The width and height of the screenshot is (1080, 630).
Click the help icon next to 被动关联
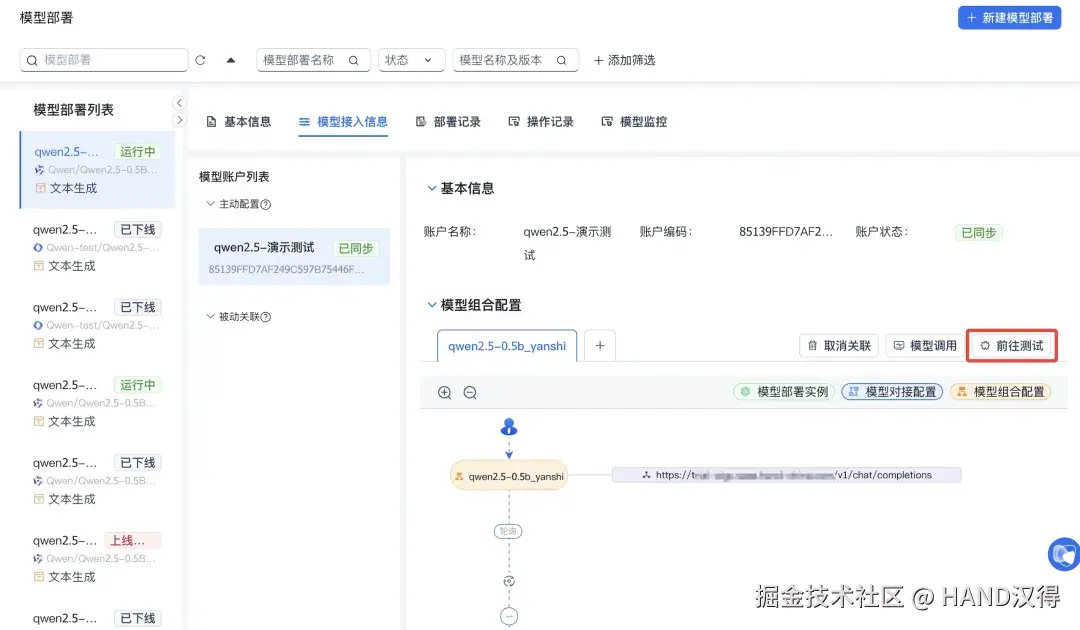pos(266,317)
